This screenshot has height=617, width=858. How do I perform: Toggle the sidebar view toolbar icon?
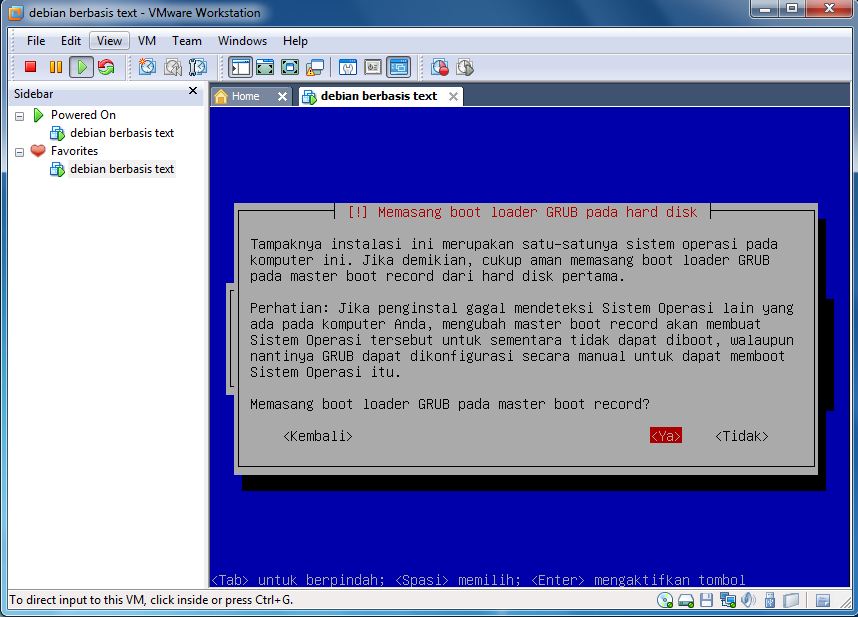(240, 67)
